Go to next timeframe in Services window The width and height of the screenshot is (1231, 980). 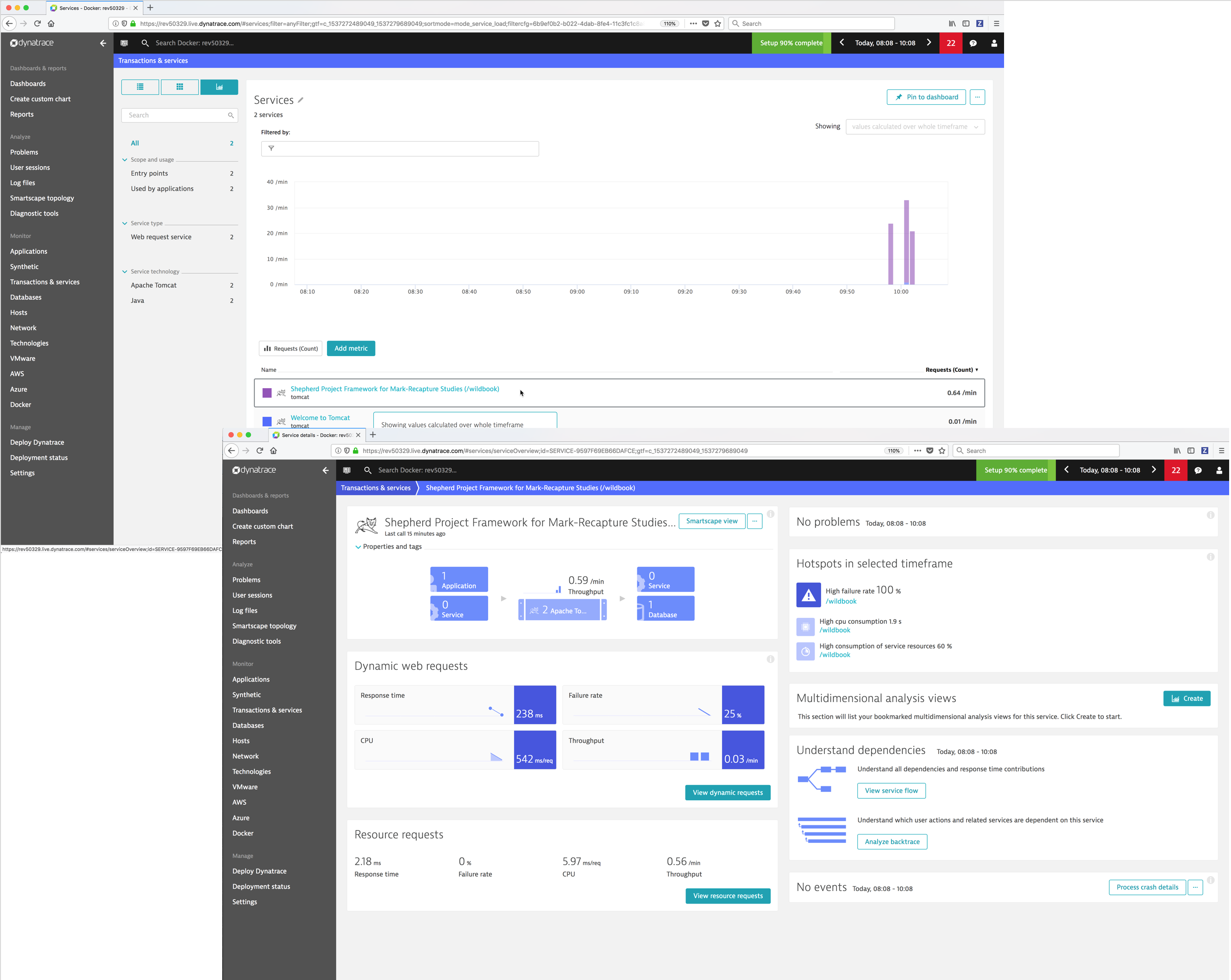[x=929, y=43]
